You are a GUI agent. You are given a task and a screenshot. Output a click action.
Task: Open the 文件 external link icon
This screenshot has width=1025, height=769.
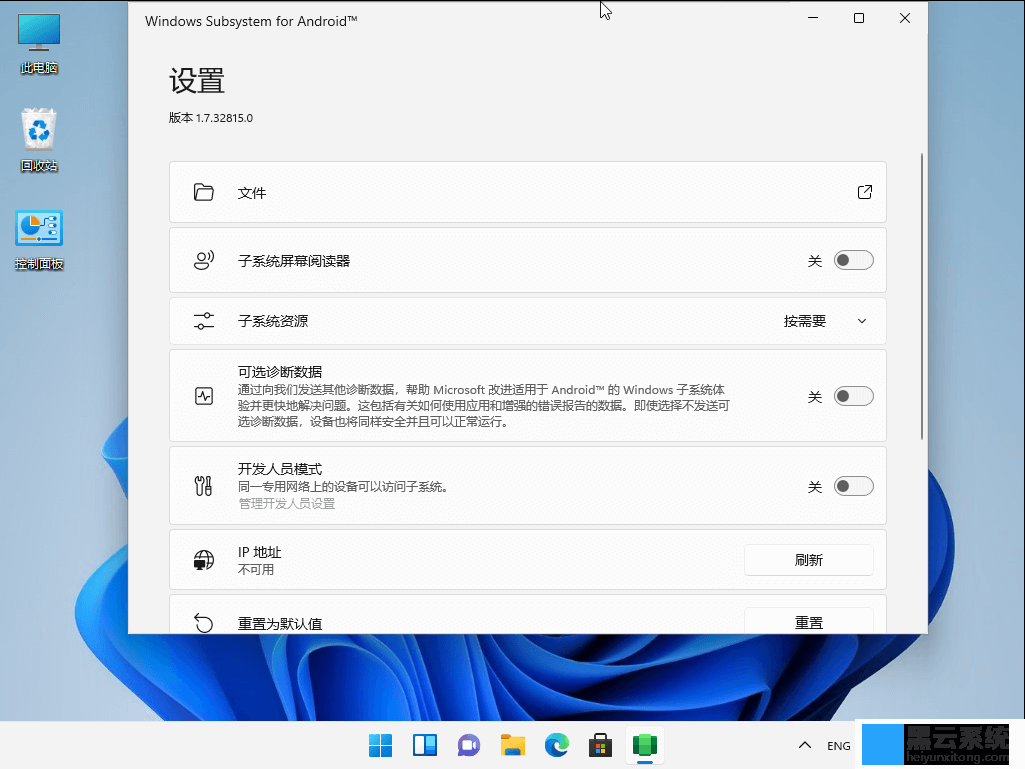coord(865,192)
